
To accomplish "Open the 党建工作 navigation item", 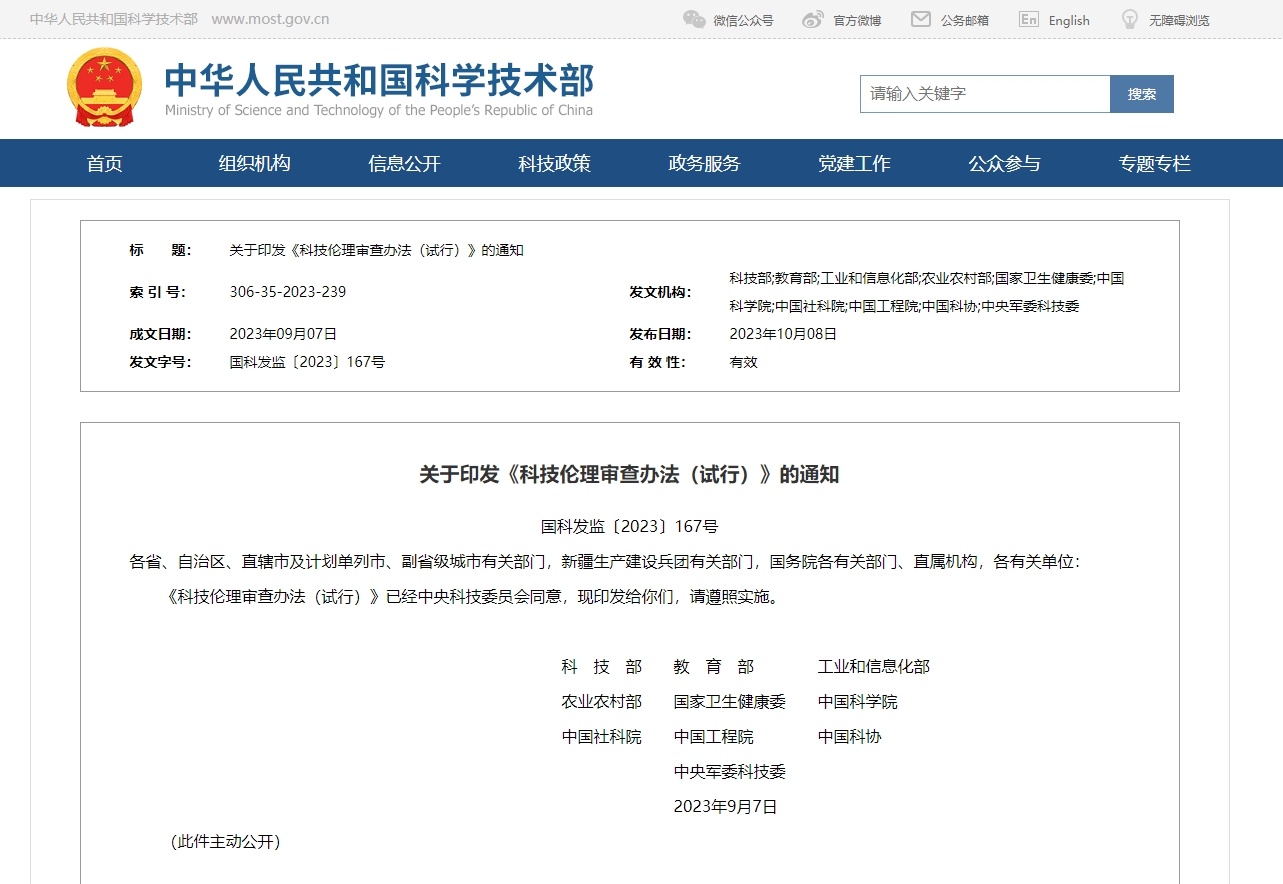I will click(854, 163).
